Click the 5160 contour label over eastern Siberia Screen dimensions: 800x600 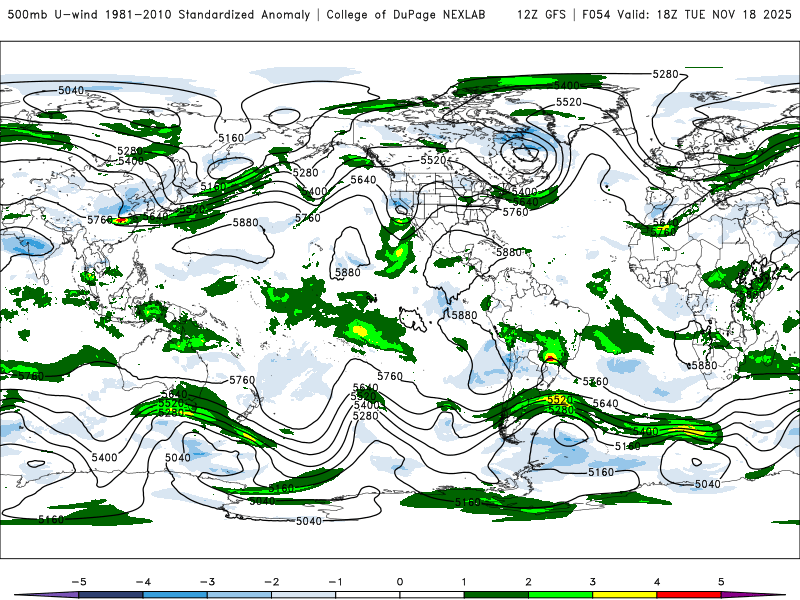click(x=231, y=138)
